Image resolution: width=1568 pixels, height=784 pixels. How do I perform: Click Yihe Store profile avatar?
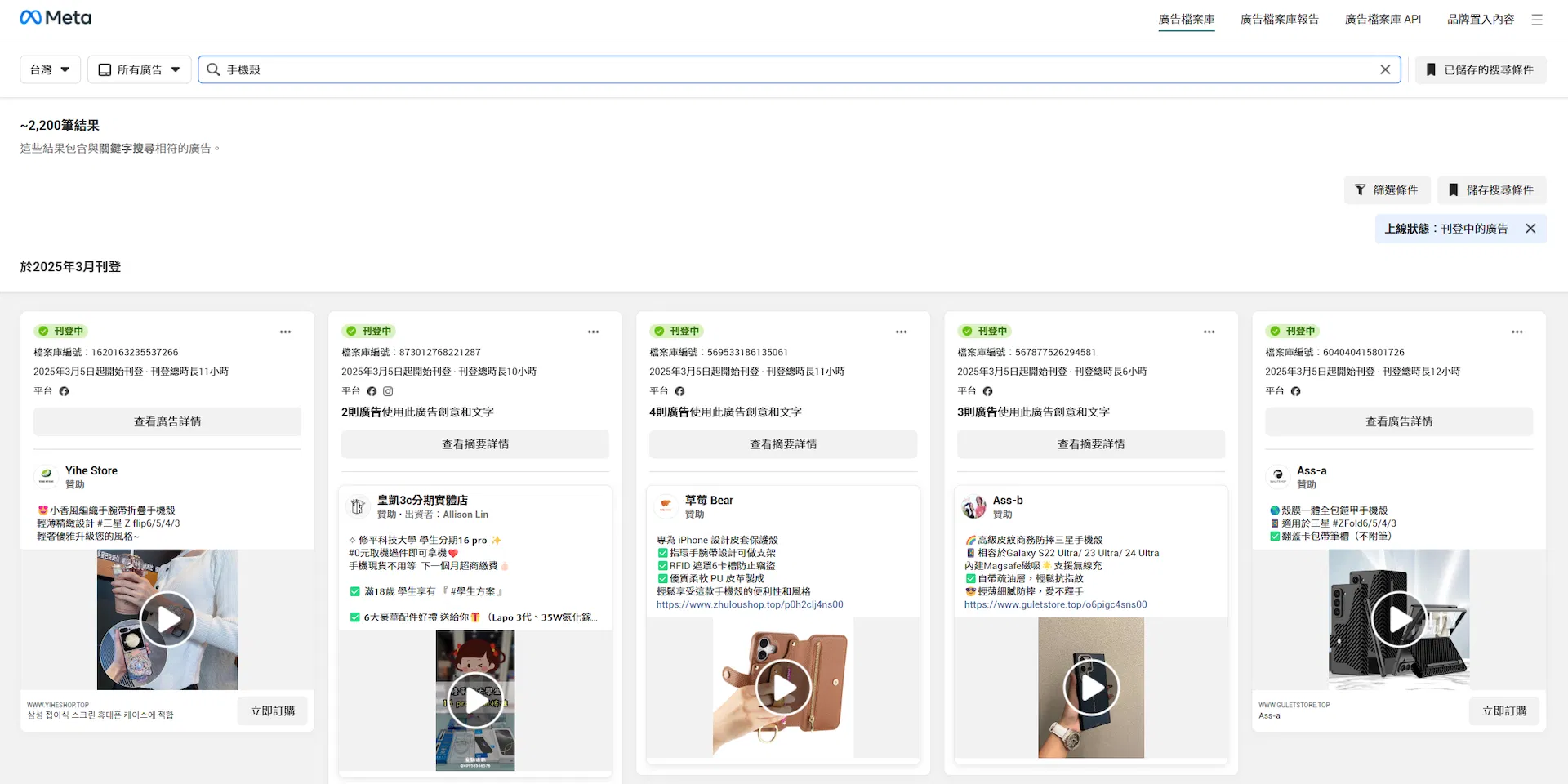[47, 476]
